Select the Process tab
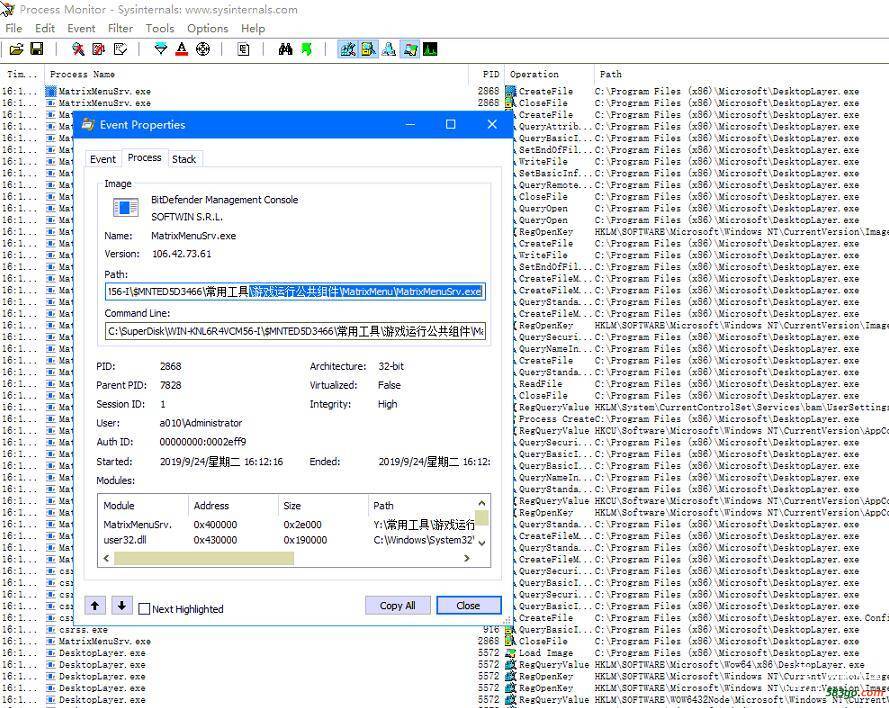The image size is (889, 708). 145,158
